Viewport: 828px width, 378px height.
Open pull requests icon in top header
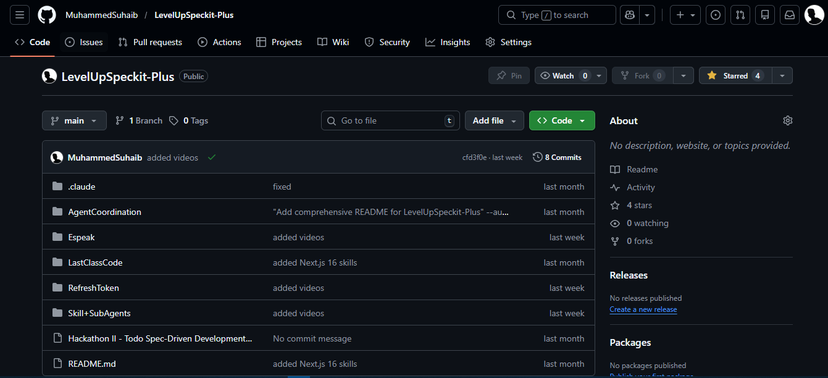[740, 15]
